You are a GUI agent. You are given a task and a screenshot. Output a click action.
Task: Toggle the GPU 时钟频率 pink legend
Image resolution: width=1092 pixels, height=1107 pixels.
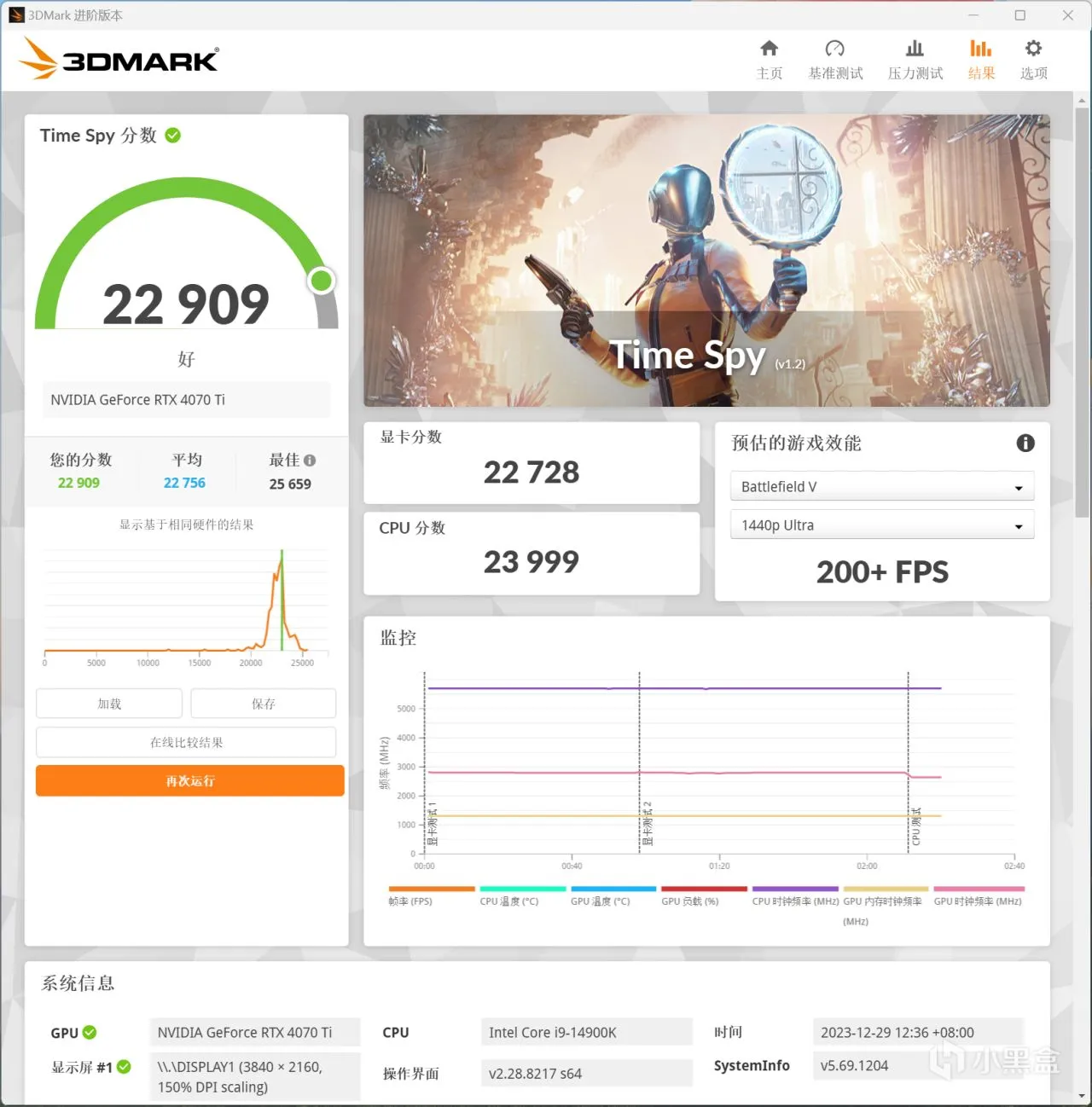point(979,895)
